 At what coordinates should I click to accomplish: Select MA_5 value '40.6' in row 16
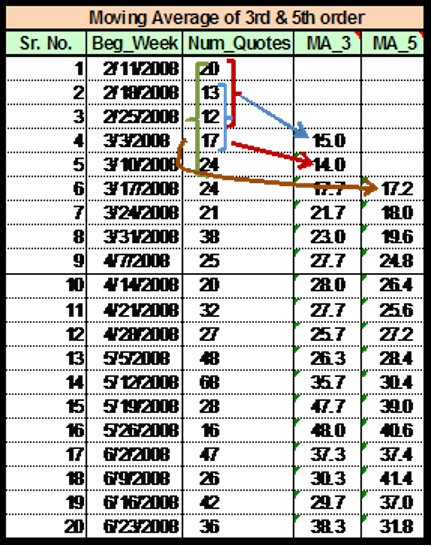(x=393, y=430)
